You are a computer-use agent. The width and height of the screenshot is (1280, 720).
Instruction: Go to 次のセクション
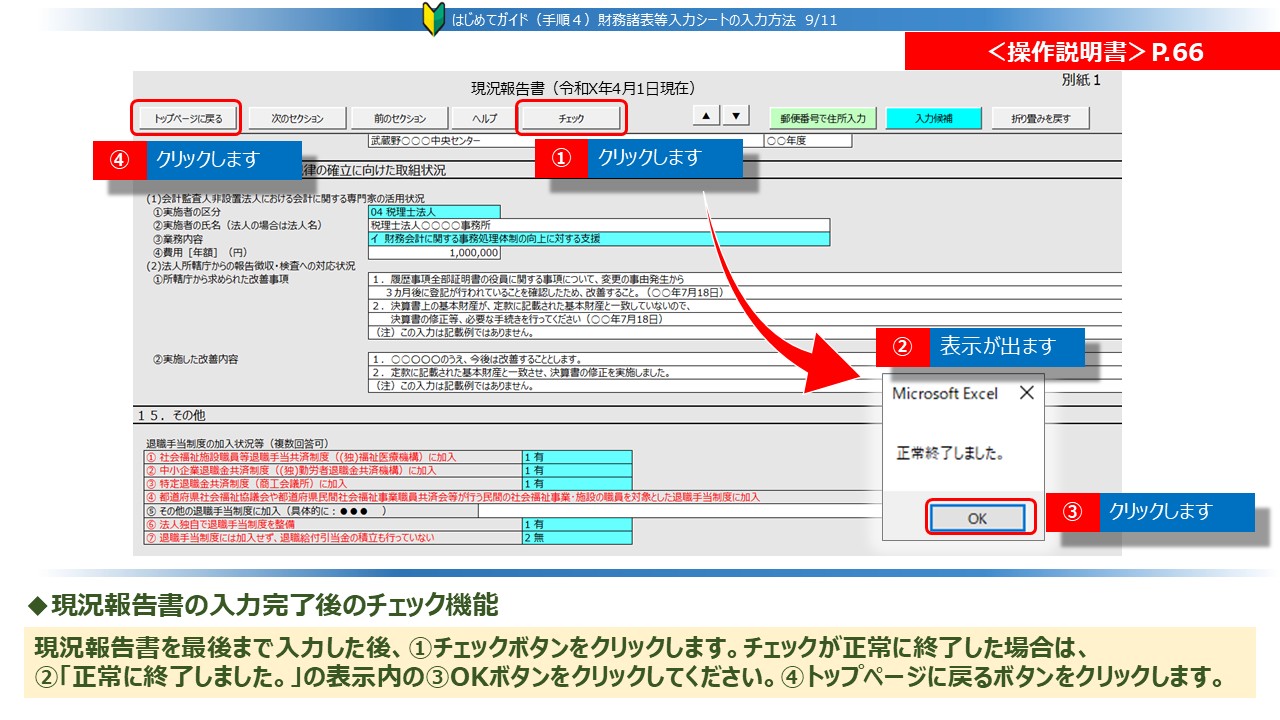[298, 118]
